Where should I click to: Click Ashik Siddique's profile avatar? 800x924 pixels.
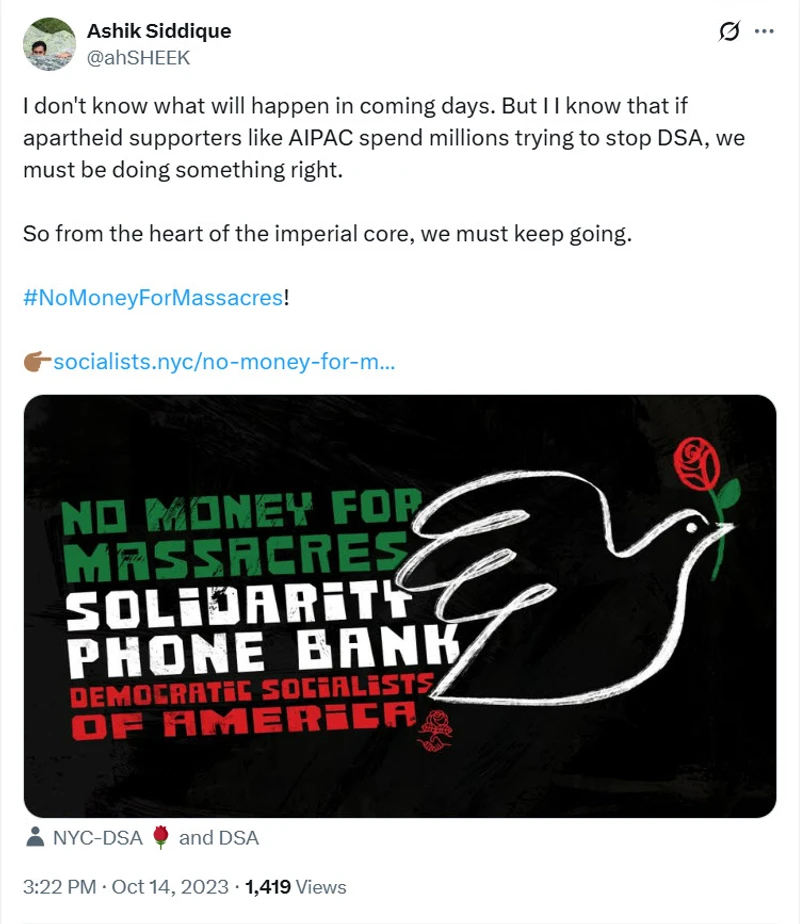click(x=49, y=44)
